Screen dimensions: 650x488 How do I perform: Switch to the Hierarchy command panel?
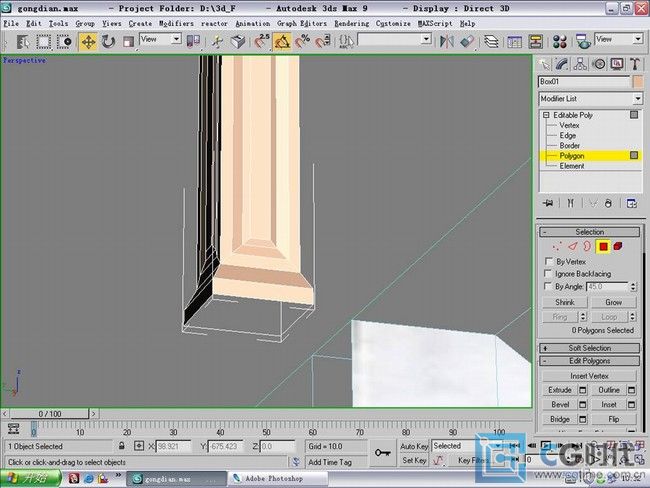tap(580, 64)
